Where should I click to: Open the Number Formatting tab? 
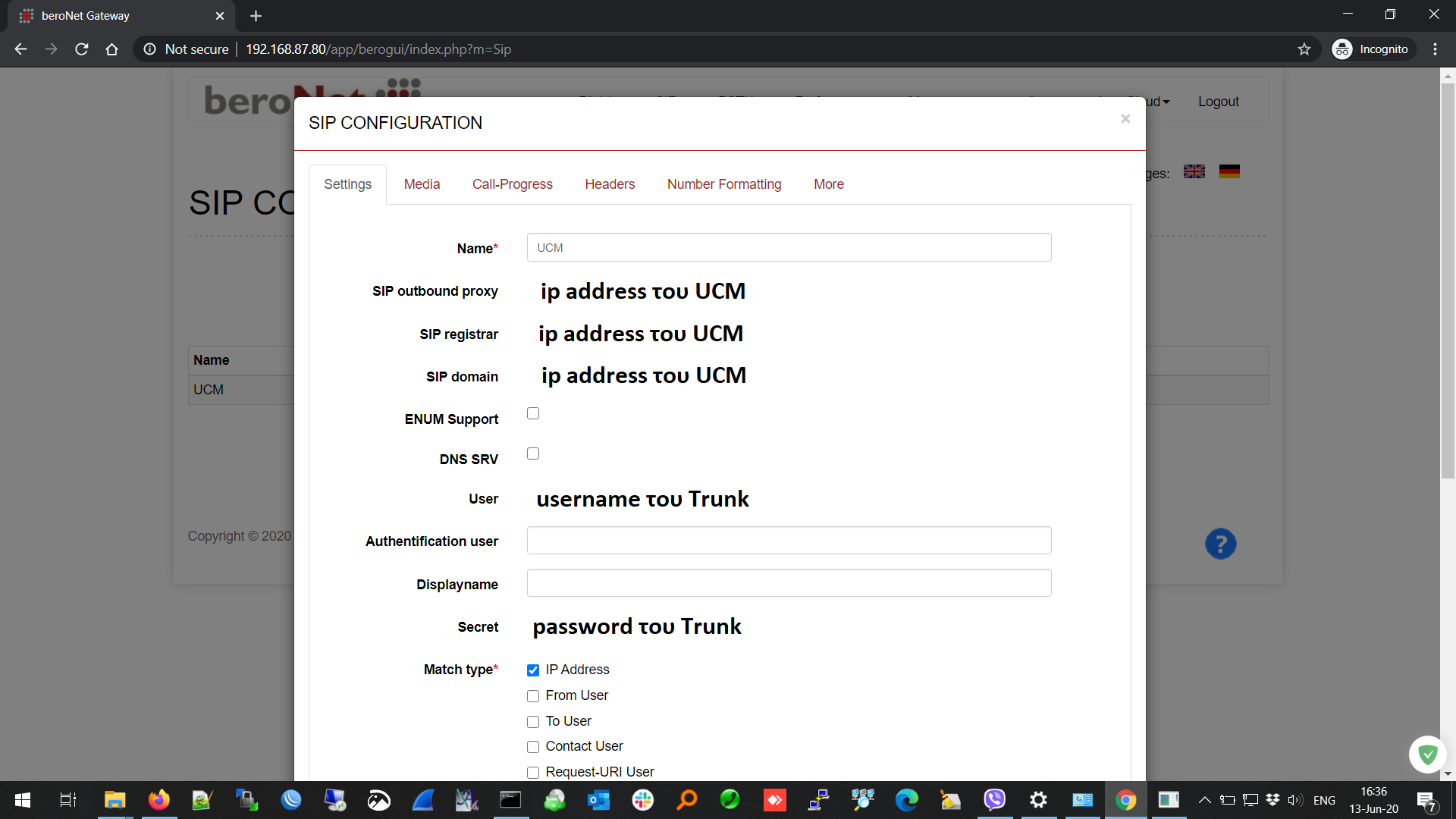[x=723, y=184]
